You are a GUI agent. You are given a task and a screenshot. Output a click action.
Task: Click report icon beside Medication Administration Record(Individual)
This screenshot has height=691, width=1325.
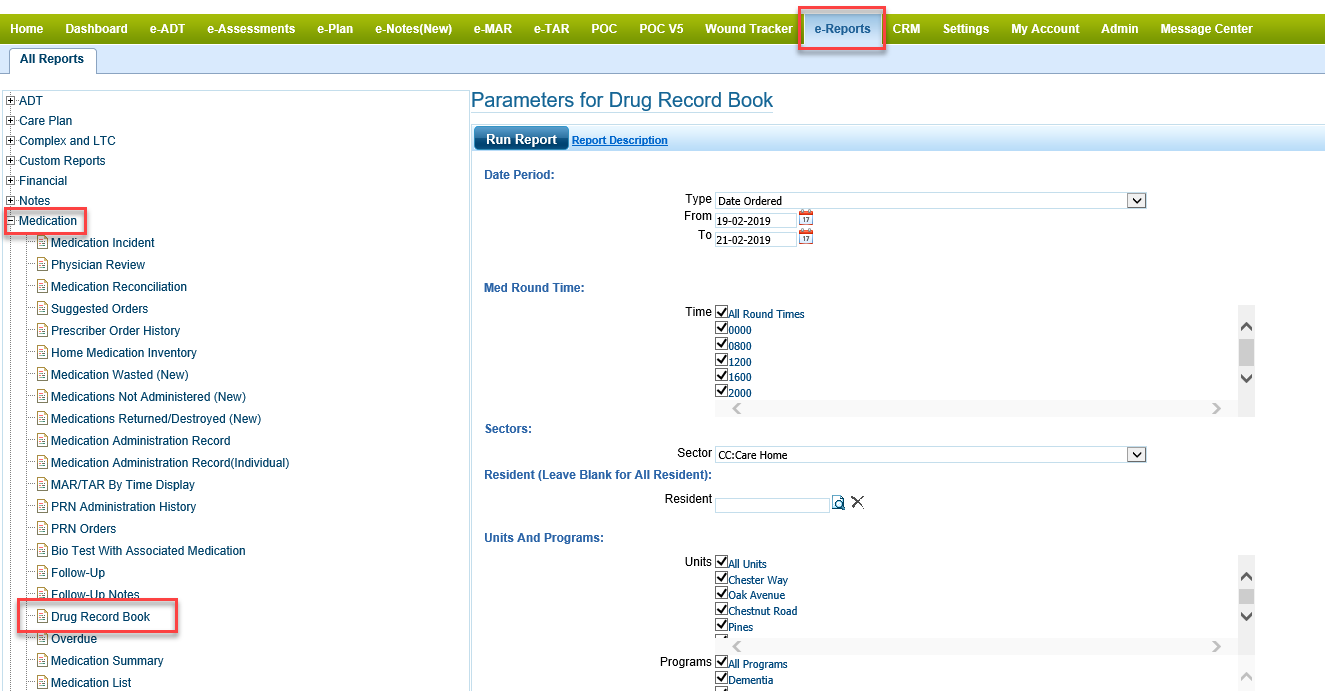click(x=42, y=462)
